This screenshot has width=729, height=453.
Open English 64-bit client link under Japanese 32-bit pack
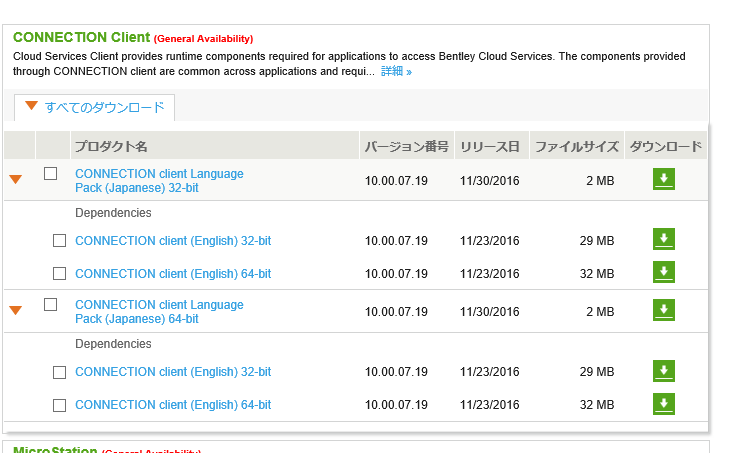173,274
